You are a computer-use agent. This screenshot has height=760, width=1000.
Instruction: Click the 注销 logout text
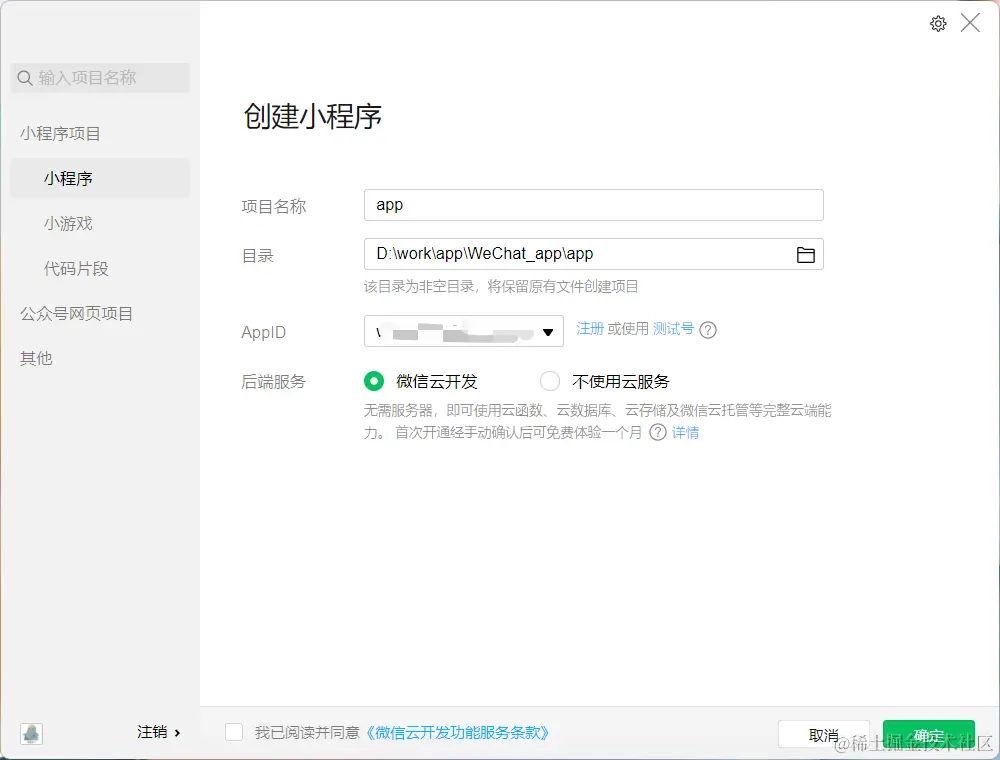click(152, 733)
